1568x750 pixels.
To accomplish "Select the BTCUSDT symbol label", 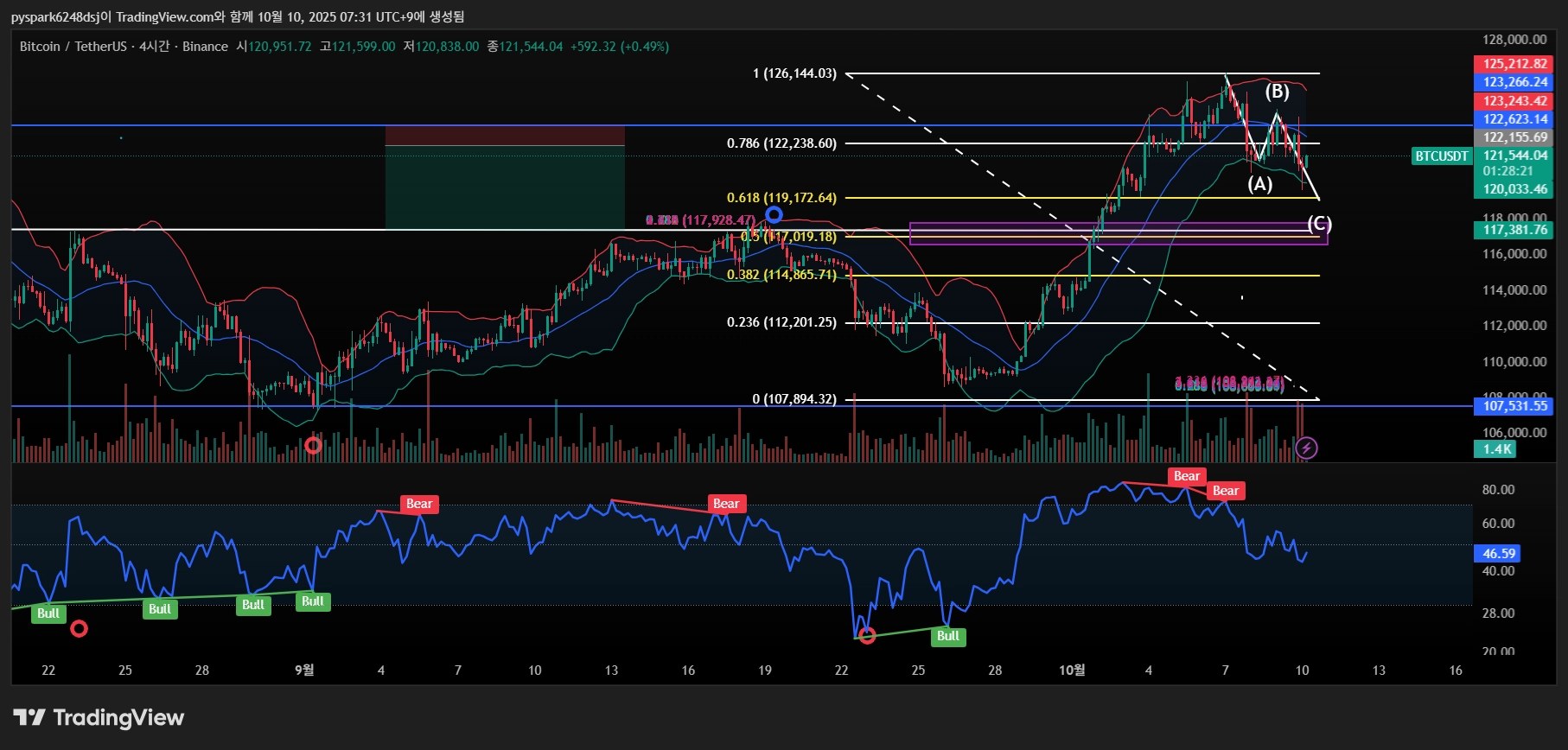I will tap(1441, 156).
